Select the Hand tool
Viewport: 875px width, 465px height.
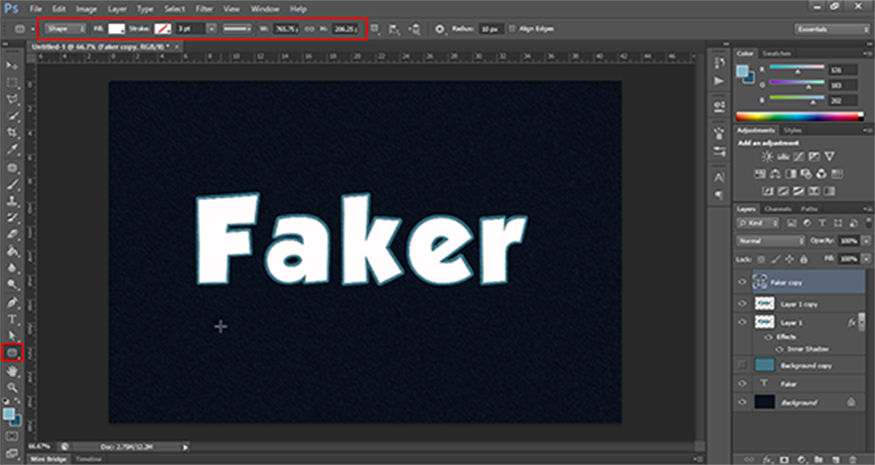point(13,370)
